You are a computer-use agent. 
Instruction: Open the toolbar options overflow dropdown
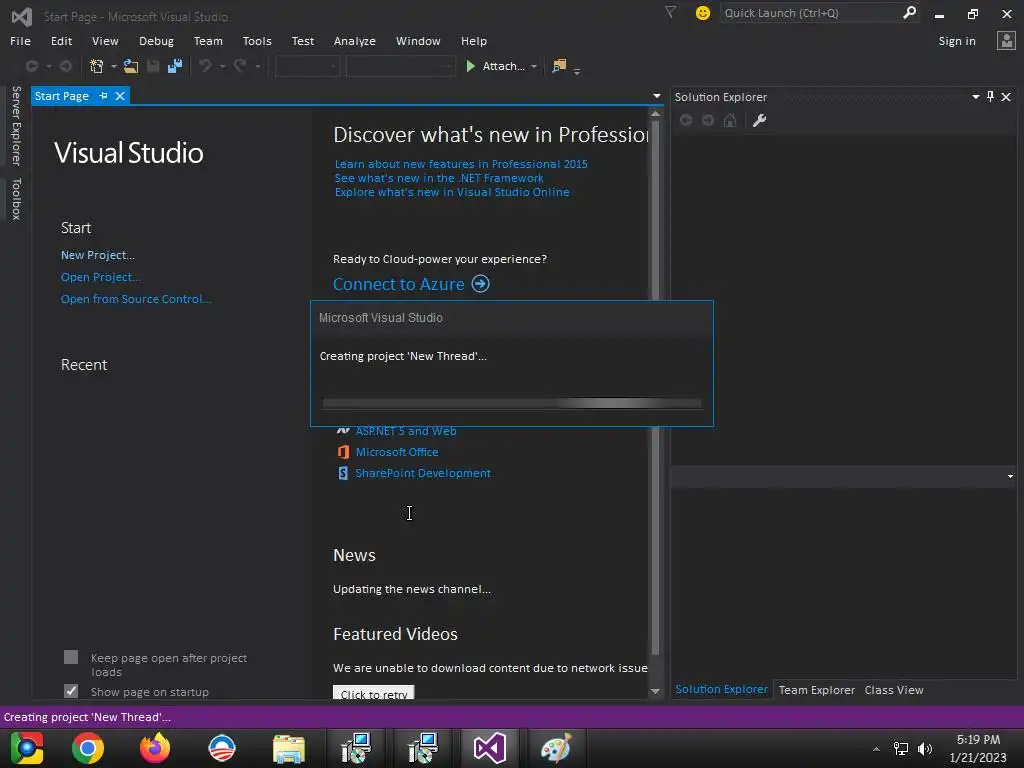577,71
